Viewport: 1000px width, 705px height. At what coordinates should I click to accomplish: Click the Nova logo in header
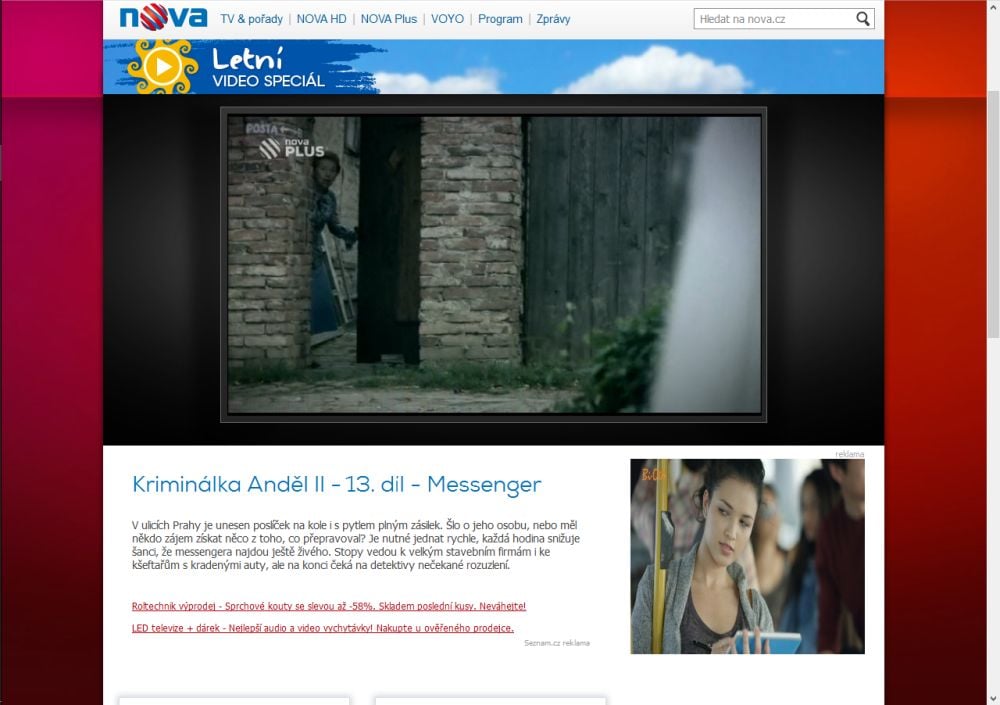pyautogui.click(x=162, y=18)
